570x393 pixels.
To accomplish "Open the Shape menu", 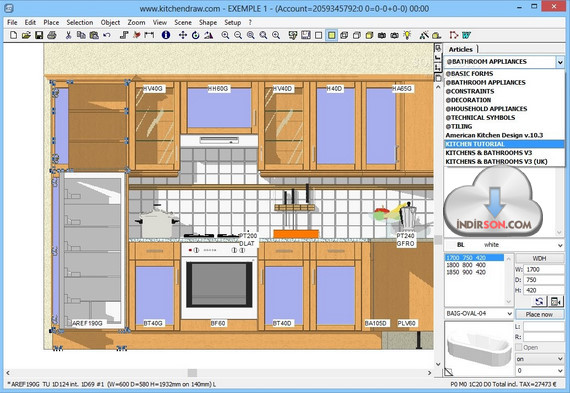I will click(x=208, y=22).
